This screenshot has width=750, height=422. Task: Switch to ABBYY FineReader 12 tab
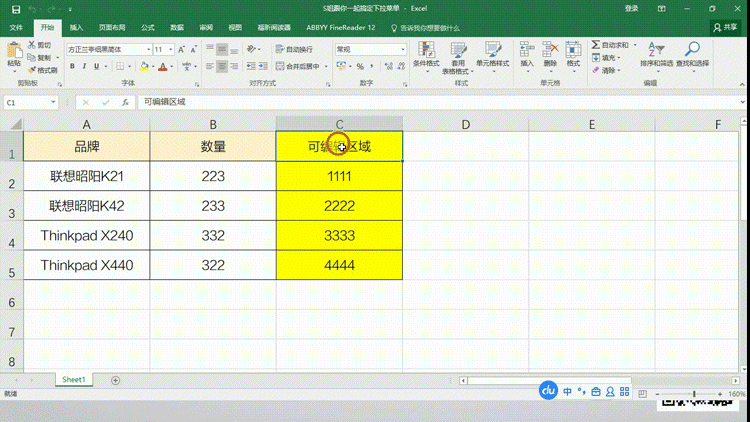click(x=341, y=28)
